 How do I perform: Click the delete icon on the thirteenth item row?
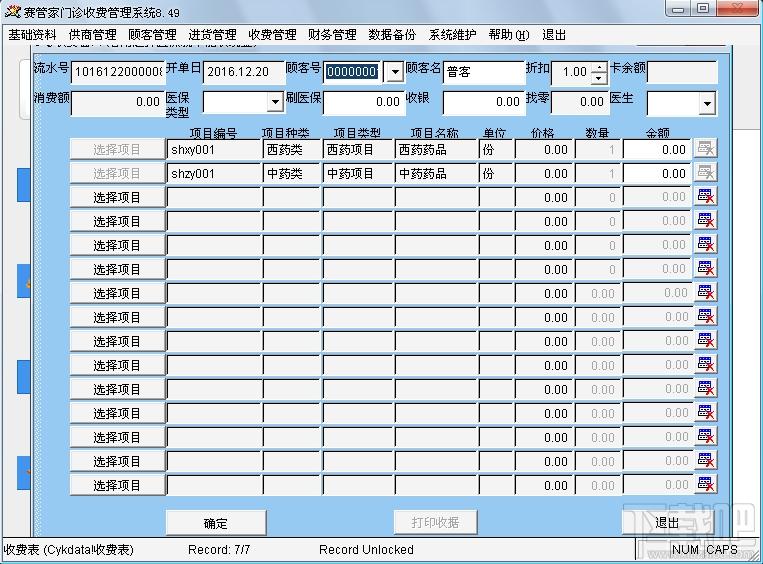(x=705, y=437)
